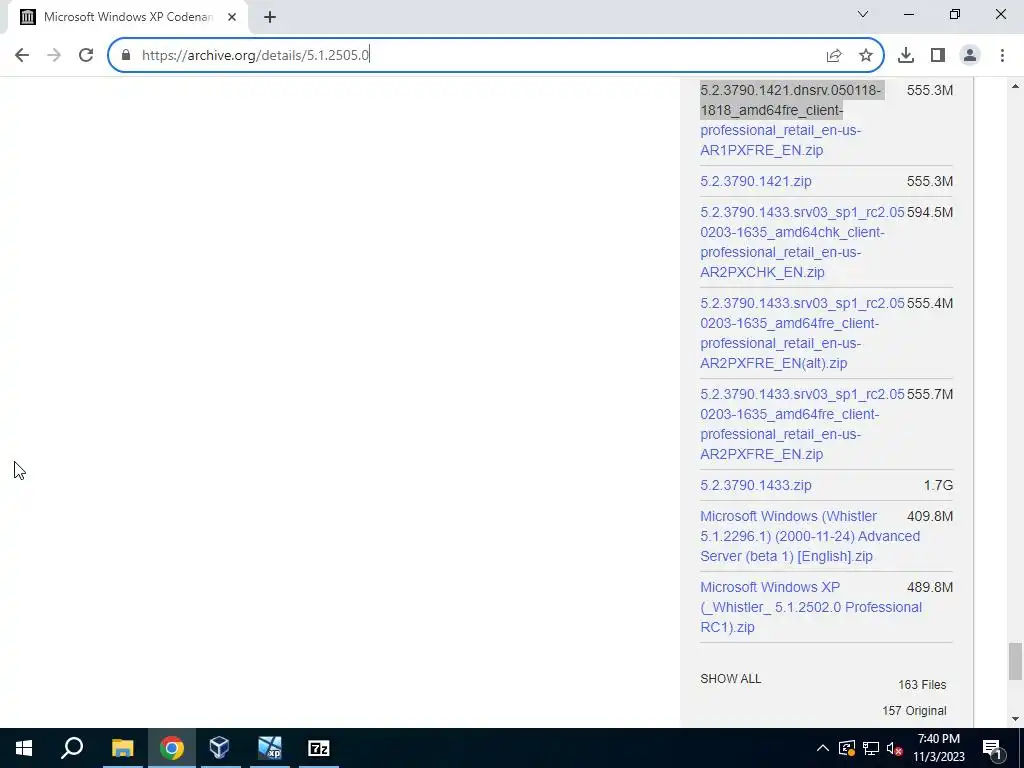View site security lock info
Screen dimensions: 1024x768
[x=126, y=55]
